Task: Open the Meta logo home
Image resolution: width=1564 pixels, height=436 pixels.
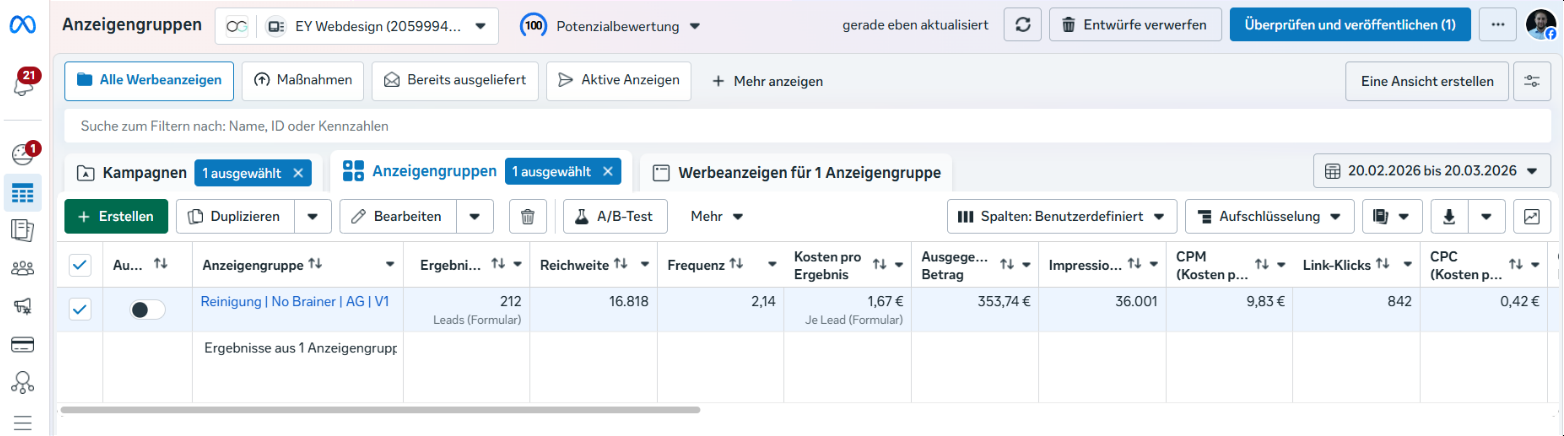Action: pyautogui.click(x=23, y=25)
